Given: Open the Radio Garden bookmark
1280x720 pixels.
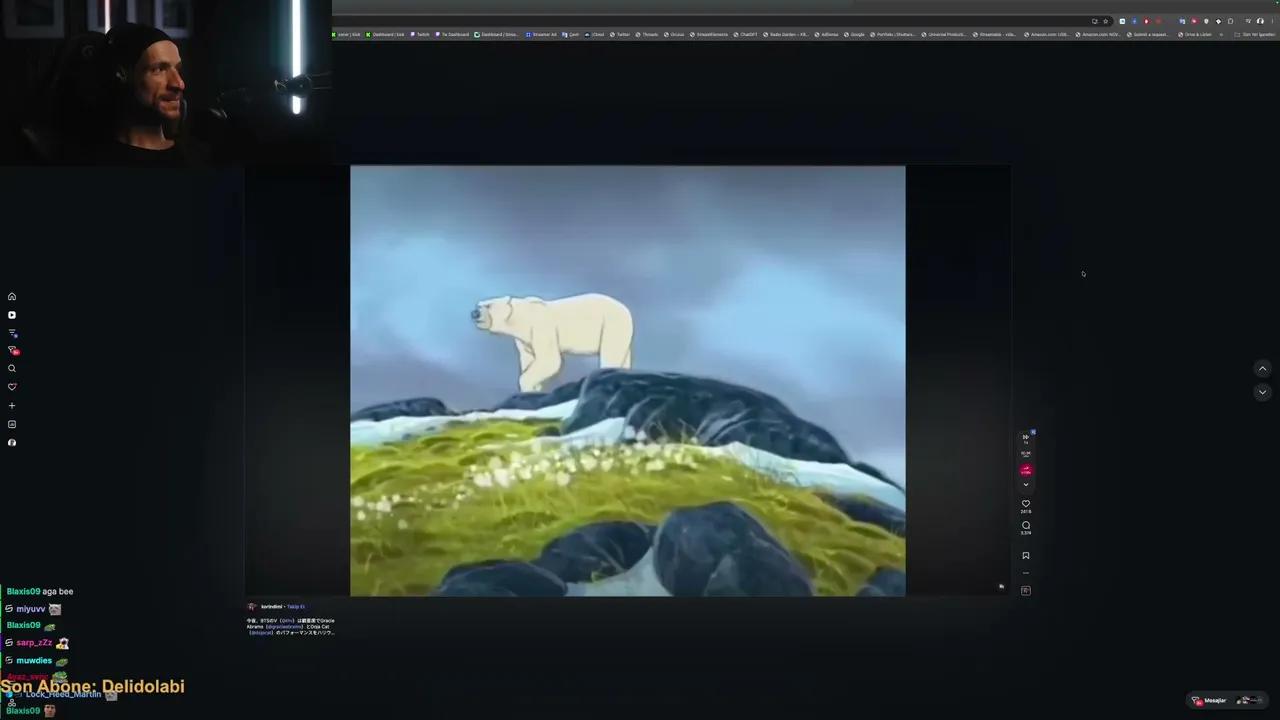Looking at the screenshot, I should click(786, 35).
